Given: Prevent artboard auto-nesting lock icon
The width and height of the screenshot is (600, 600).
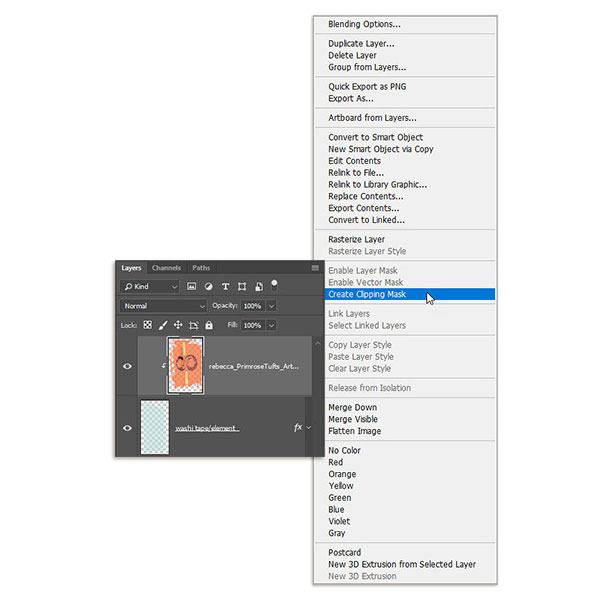Looking at the screenshot, I should coord(193,325).
